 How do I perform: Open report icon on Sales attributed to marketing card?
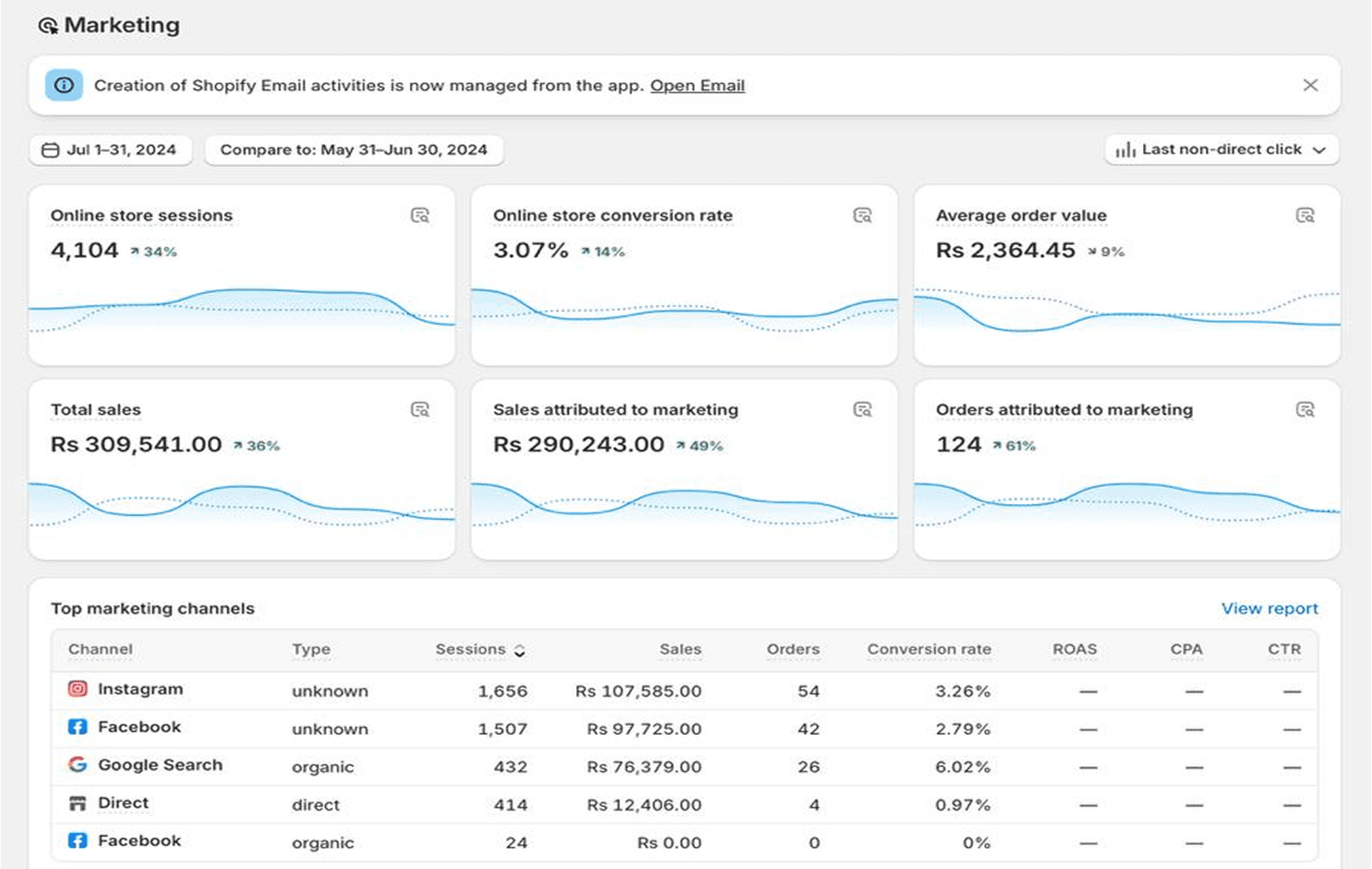click(x=862, y=410)
